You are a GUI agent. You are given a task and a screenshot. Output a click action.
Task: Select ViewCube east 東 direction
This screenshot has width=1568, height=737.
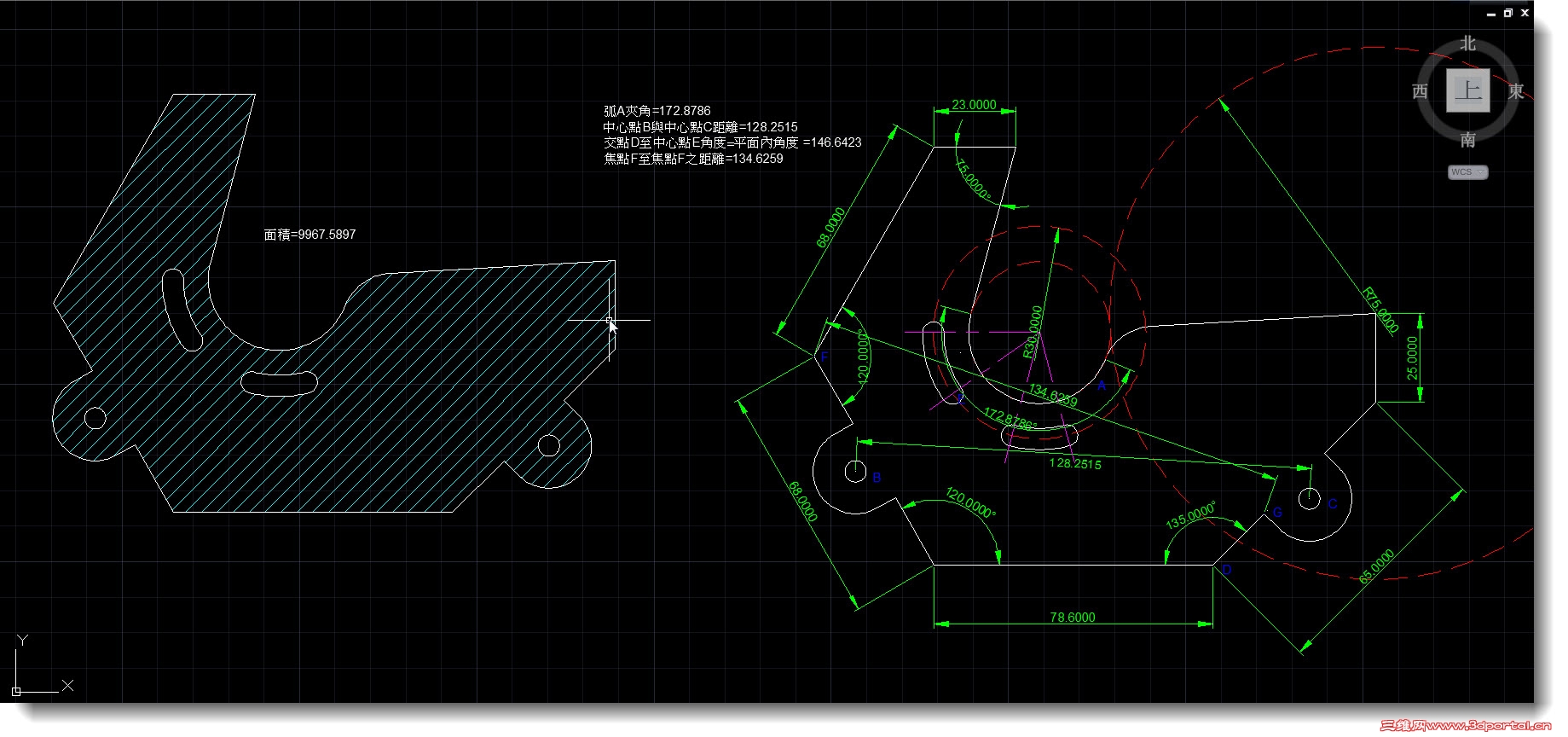pos(1515,91)
